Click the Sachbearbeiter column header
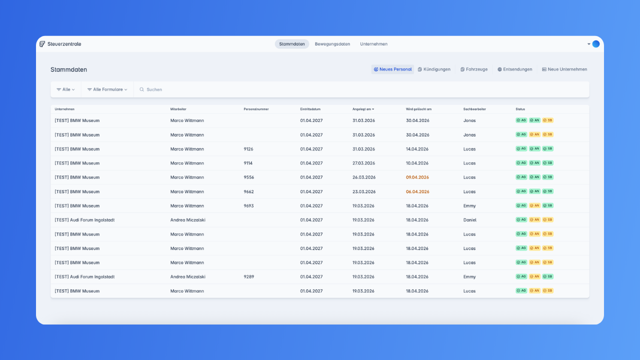640x360 pixels. coord(475,109)
